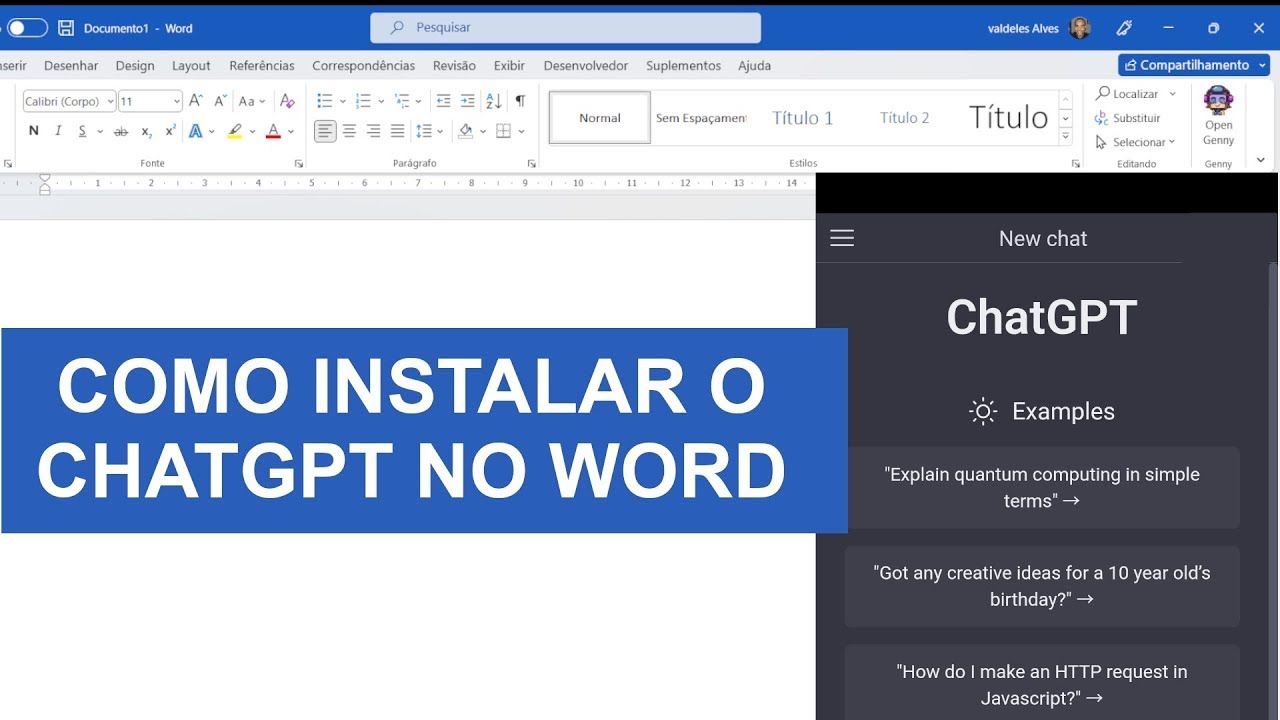Click the clear formatting icon
This screenshot has height=720, width=1280.
(x=287, y=101)
